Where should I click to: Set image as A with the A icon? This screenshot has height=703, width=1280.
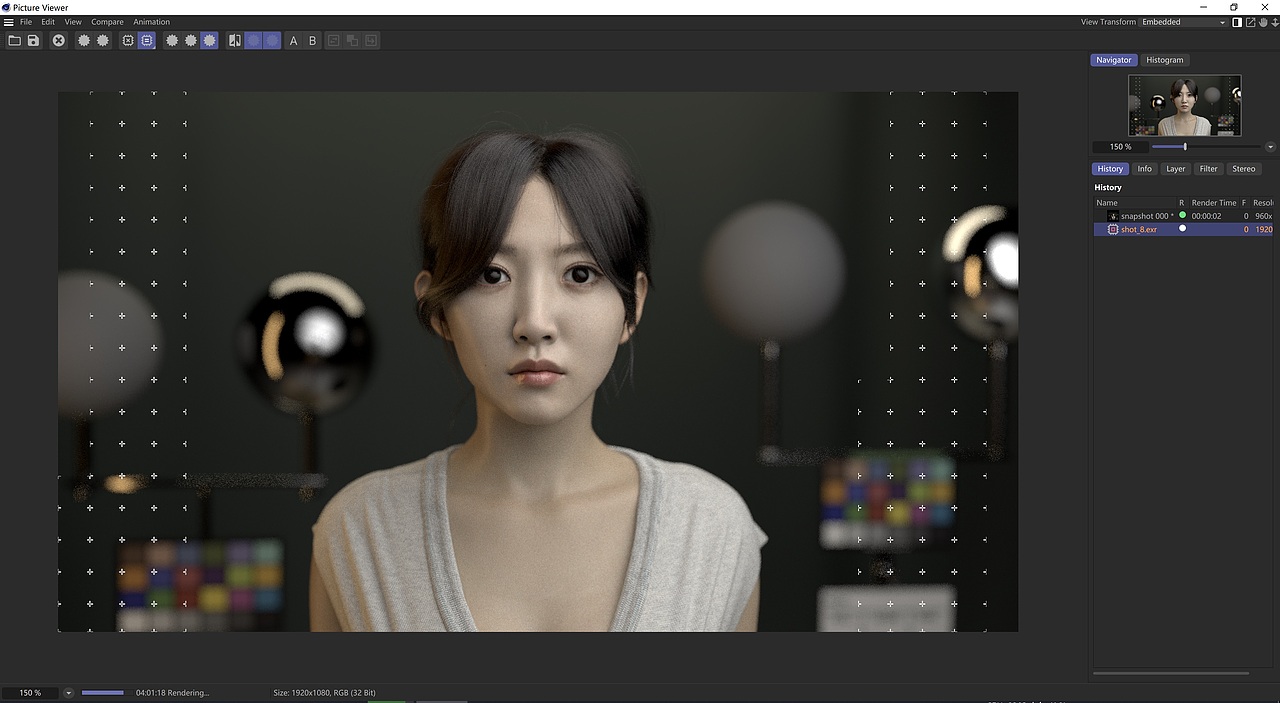293,41
